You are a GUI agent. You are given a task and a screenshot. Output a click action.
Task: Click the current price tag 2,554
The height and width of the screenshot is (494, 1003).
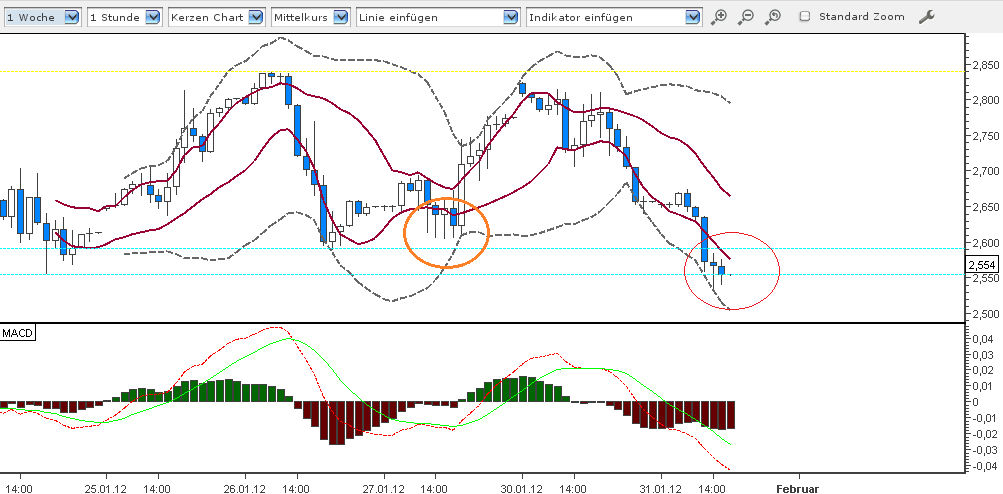[x=982, y=265]
